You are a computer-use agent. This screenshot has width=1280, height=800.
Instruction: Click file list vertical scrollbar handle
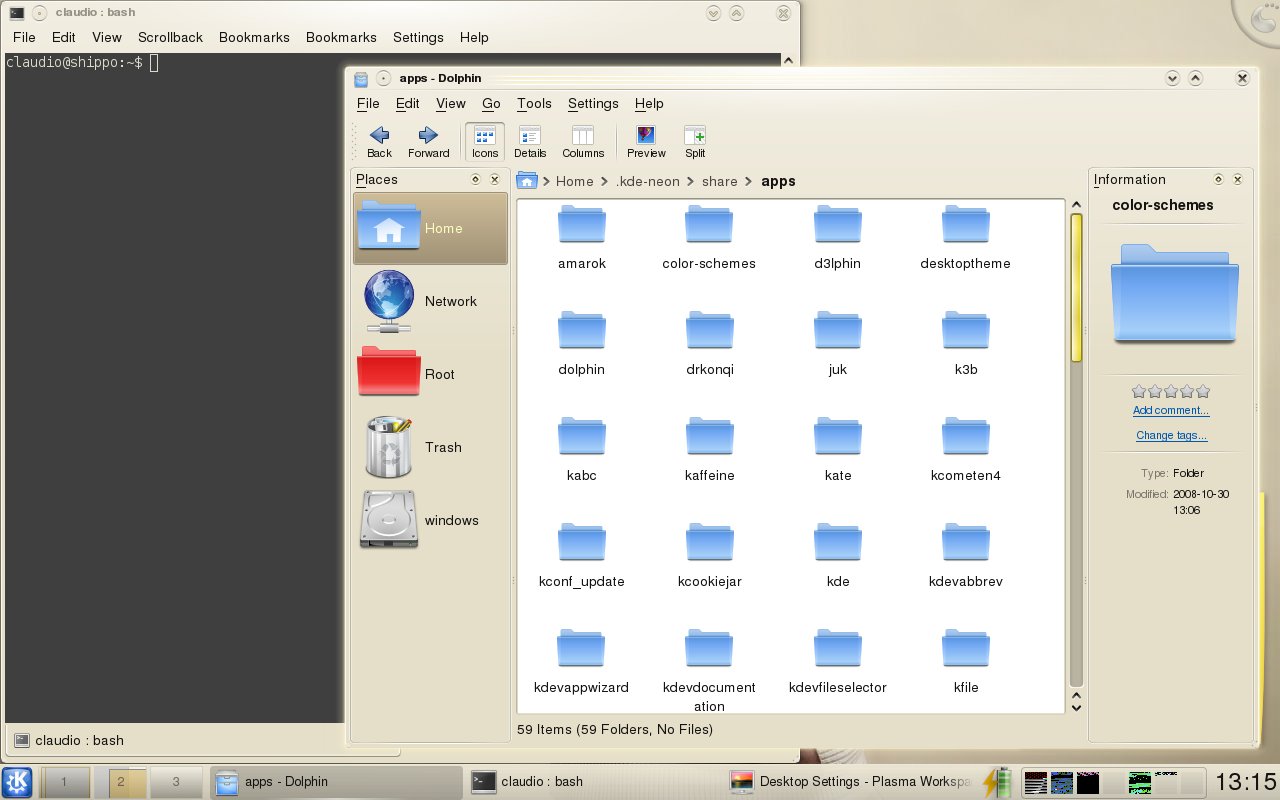(1077, 287)
